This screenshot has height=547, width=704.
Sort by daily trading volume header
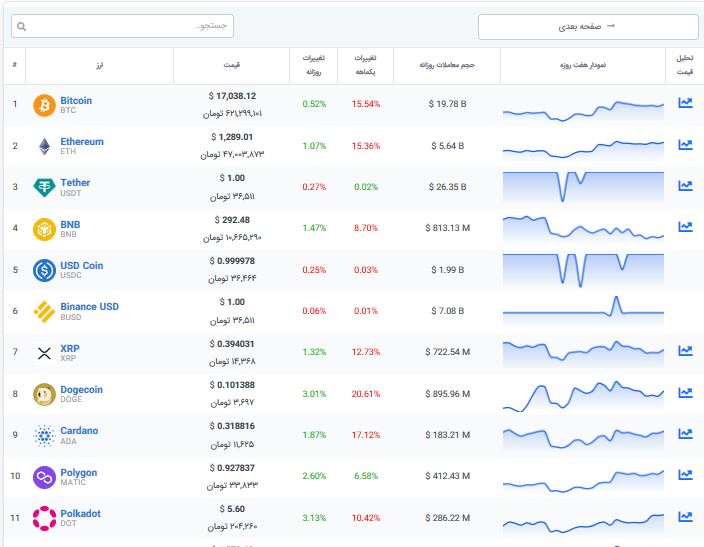click(x=447, y=65)
